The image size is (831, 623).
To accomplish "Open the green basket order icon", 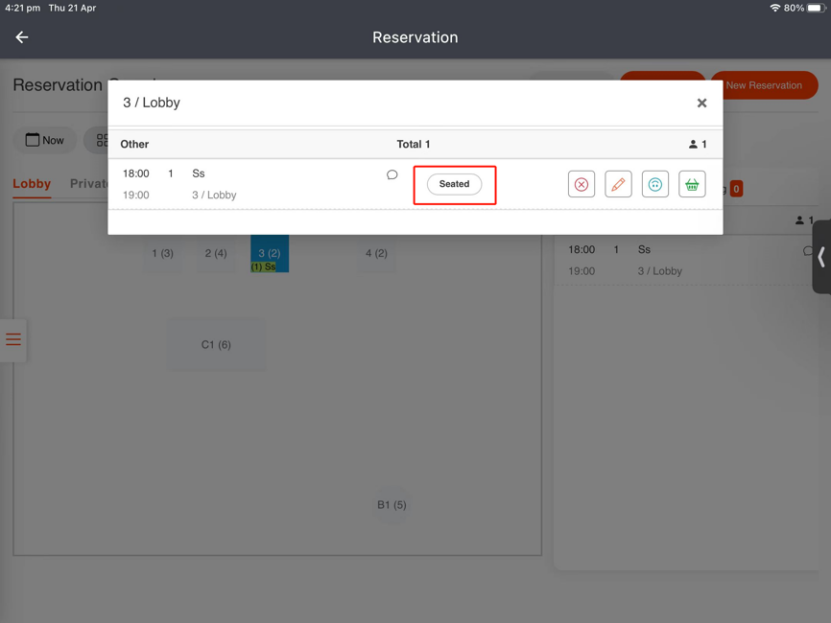I will (x=692, y=184).
